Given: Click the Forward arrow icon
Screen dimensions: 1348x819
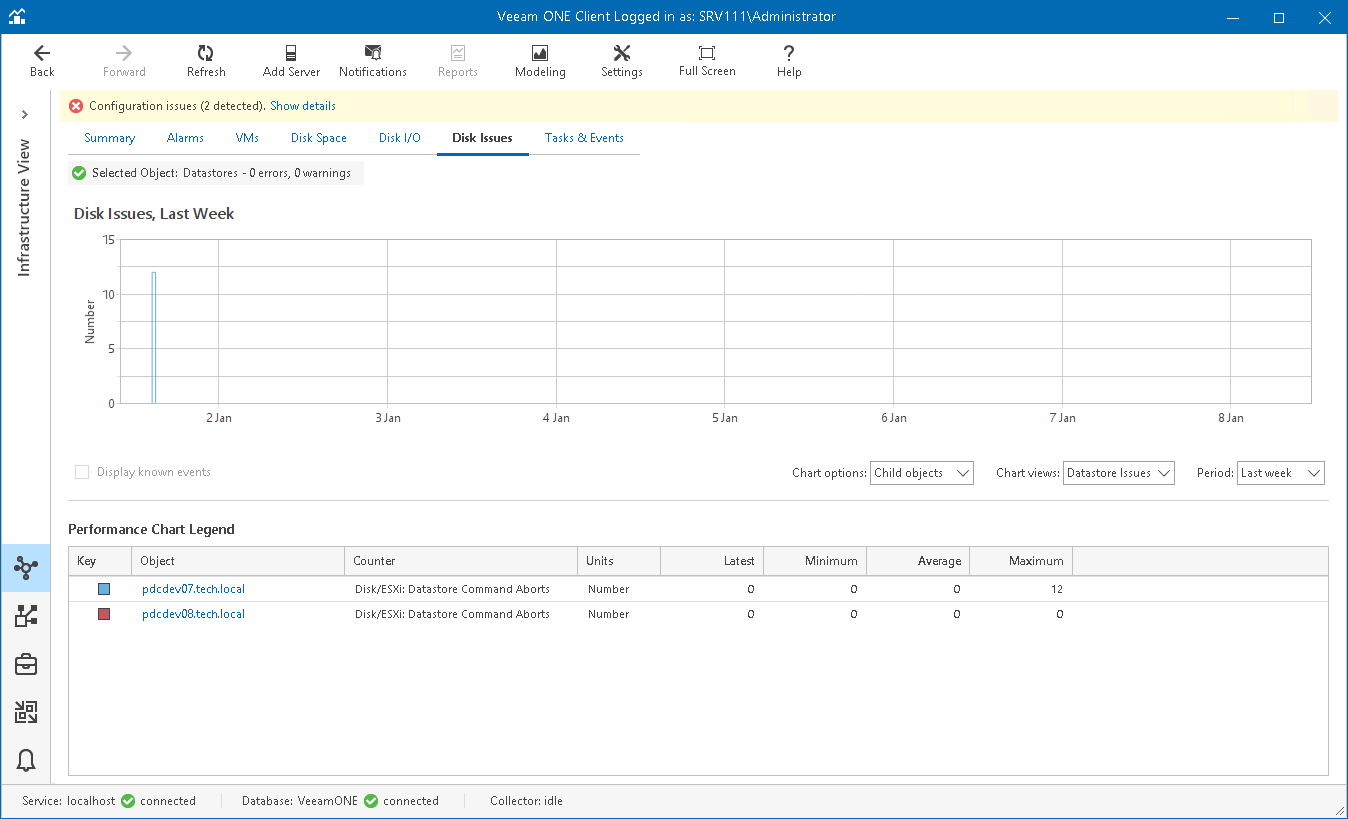Looking at the screenshot, I should click(124, 53).
